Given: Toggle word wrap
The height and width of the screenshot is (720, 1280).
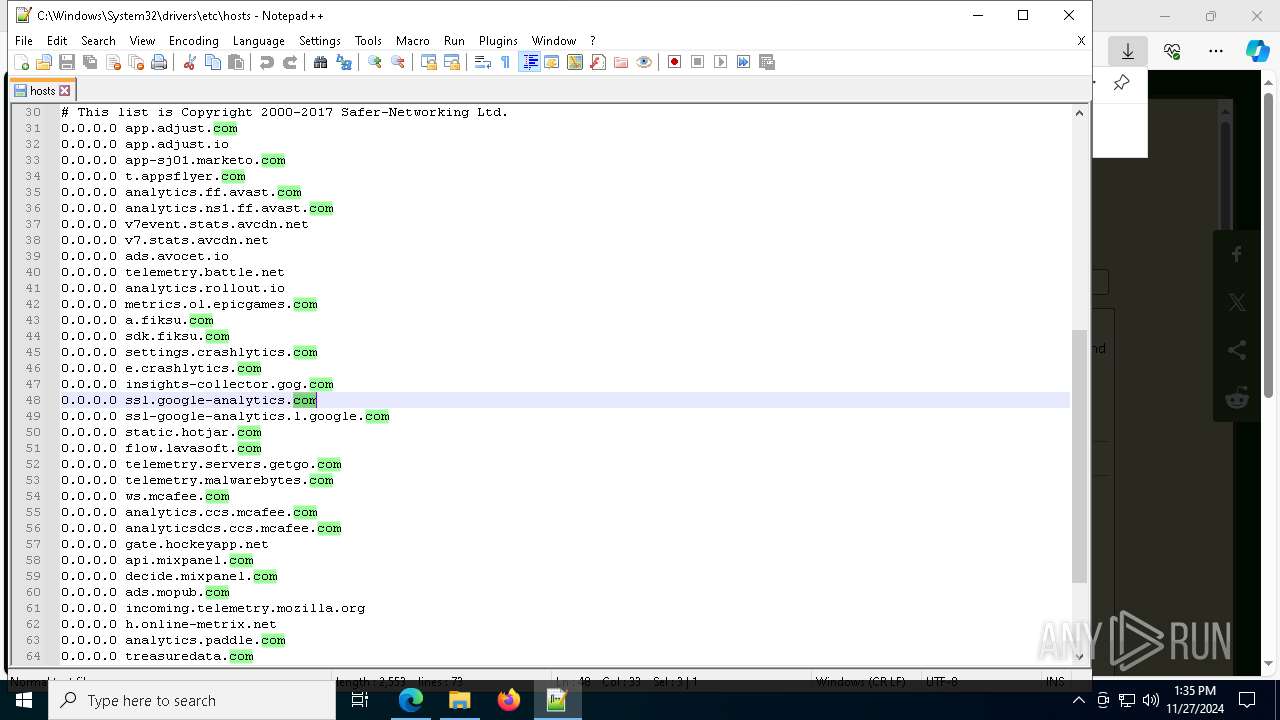Looking at the screenshot, I should coord(483,62).
